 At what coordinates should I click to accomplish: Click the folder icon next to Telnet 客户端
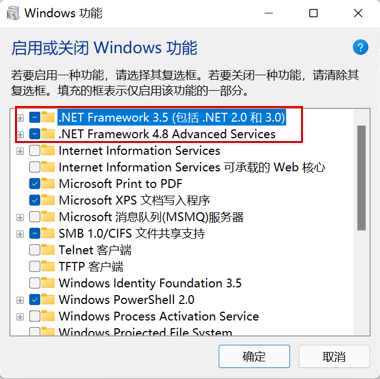pos(48,250)
